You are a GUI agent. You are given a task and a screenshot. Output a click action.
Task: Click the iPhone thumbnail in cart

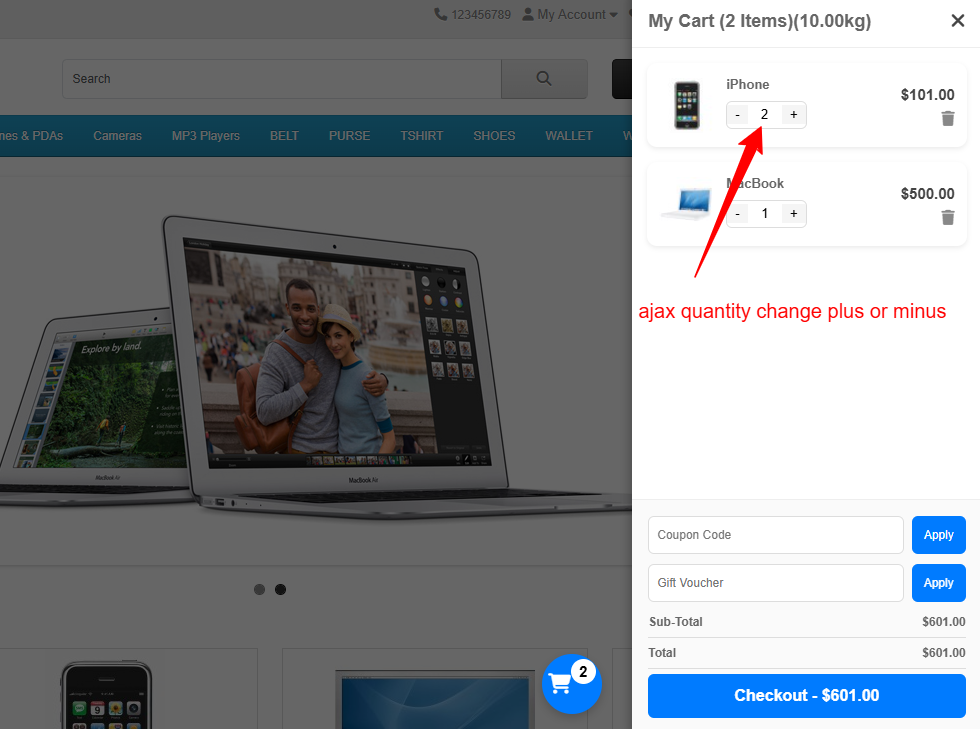tap(687, 105)
